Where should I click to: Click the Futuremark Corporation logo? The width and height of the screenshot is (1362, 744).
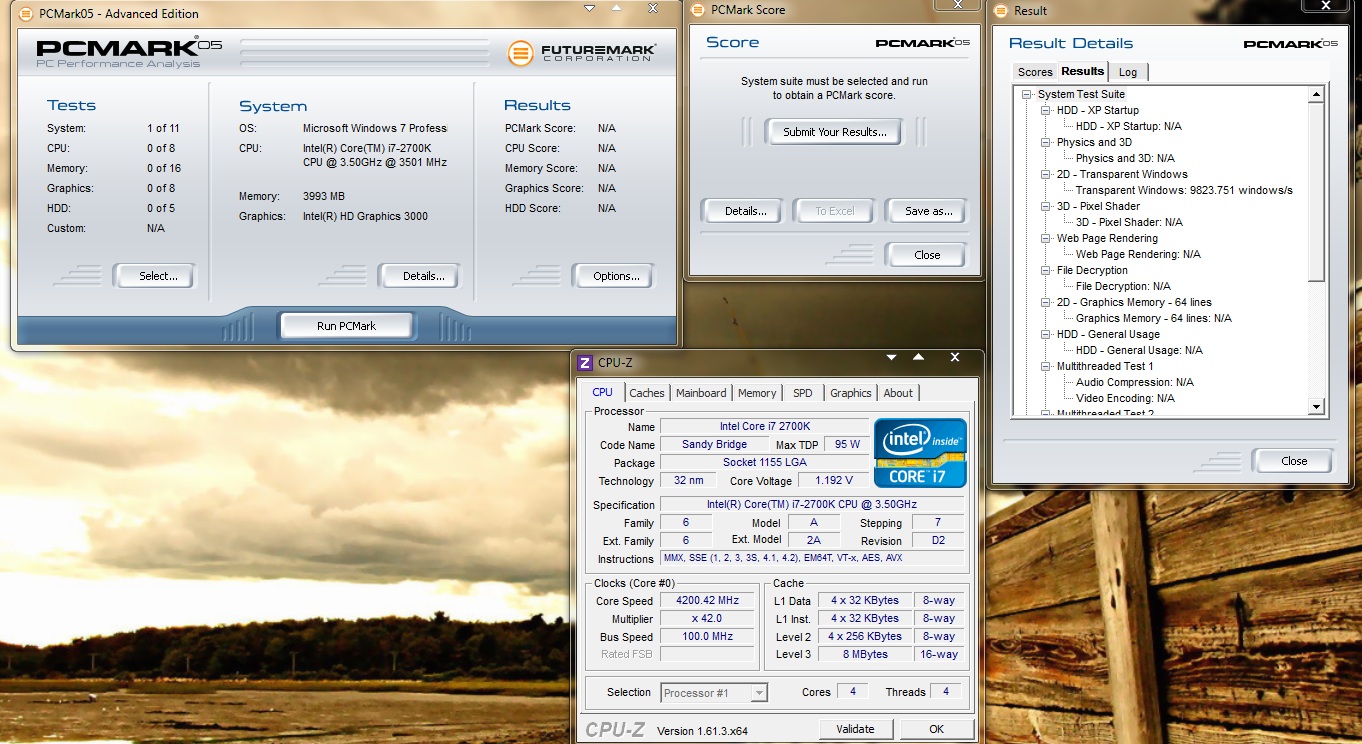pyautogui.click(x=582, y=52)
